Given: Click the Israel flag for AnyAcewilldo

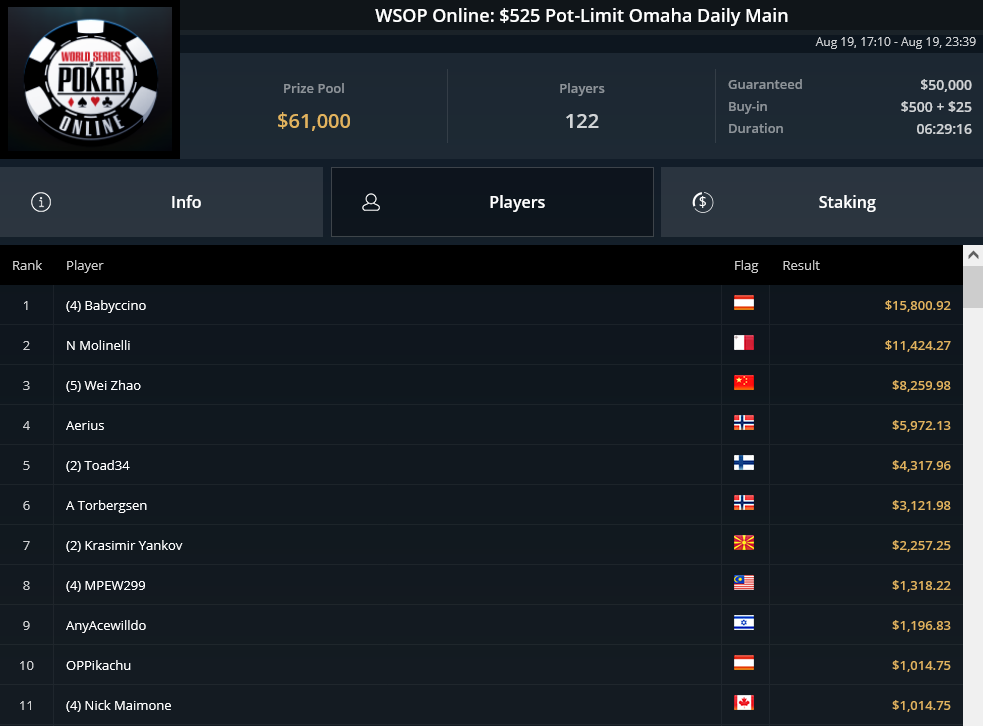Looking at the screenshot, I should click(x=744, y=623).
